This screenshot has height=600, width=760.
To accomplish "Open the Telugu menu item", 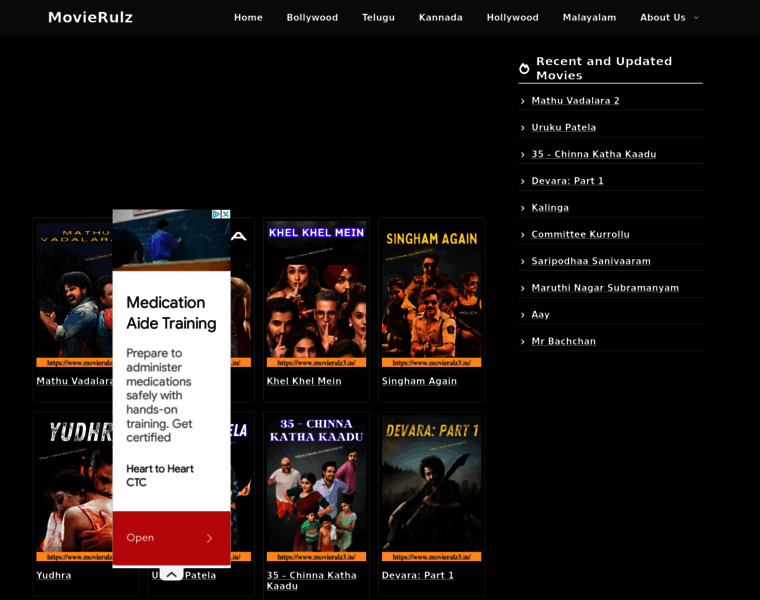I will 378,17.
